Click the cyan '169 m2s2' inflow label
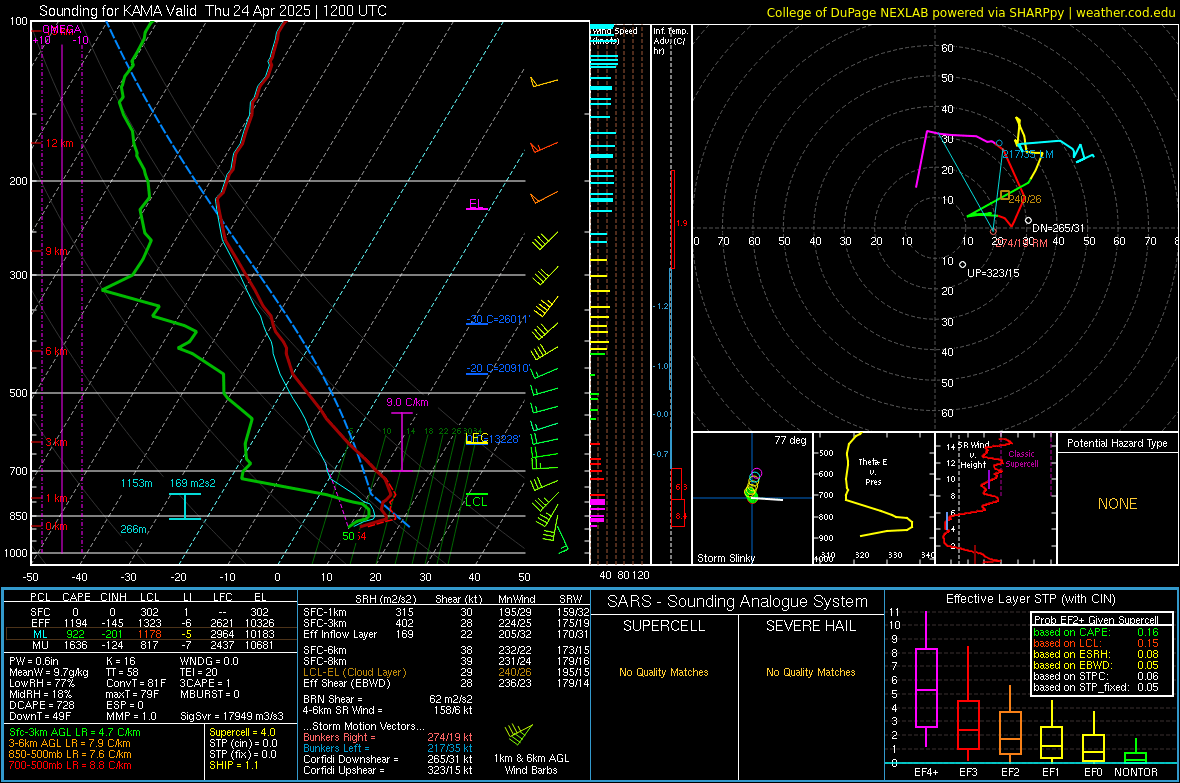Viewport: 1180px width, 783px height. coord(193,483)
